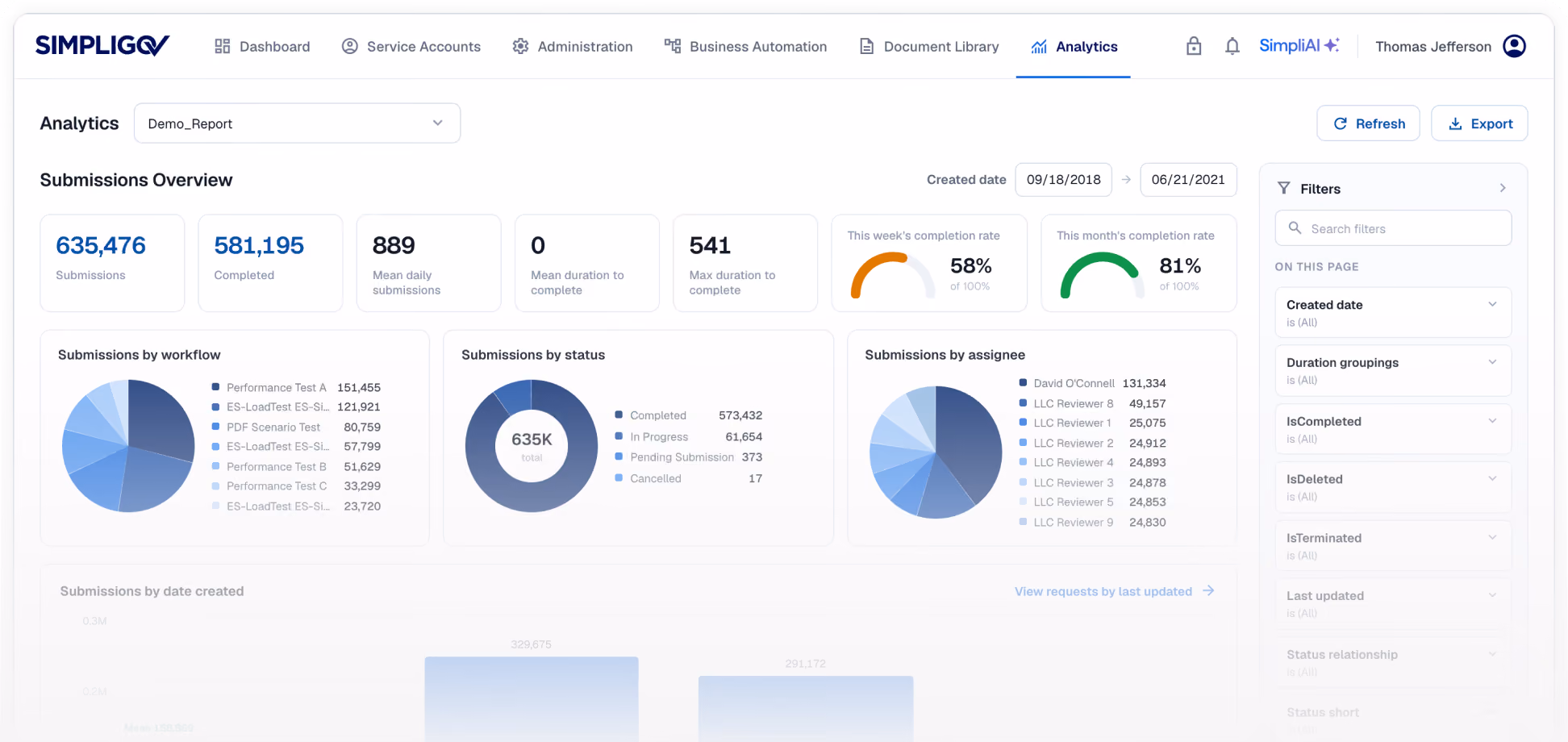Click the Filters funnel icon

(1284, 188)
